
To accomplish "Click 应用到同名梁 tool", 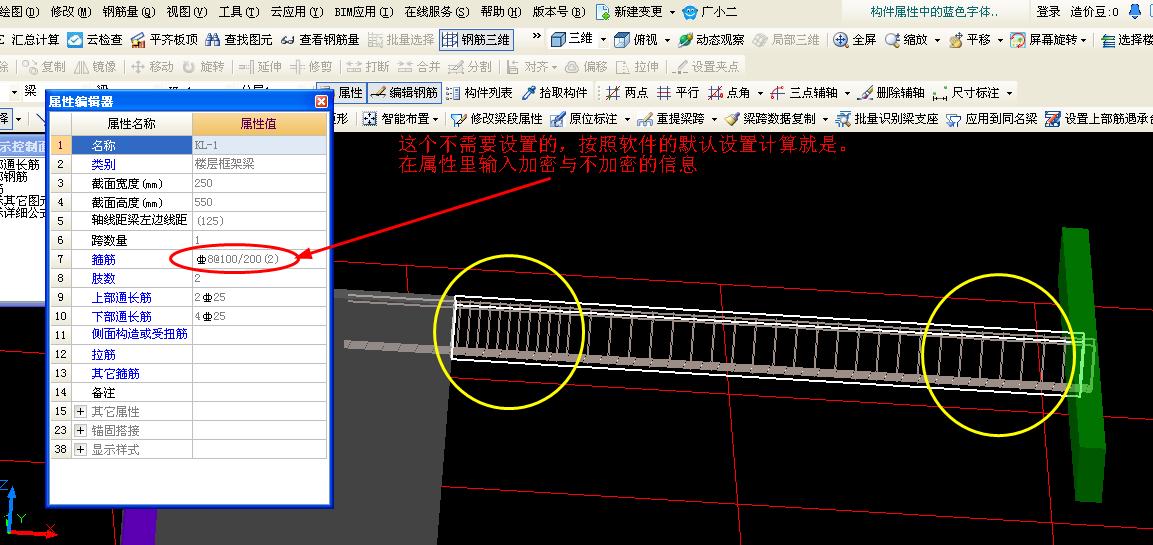I will 992,118.
